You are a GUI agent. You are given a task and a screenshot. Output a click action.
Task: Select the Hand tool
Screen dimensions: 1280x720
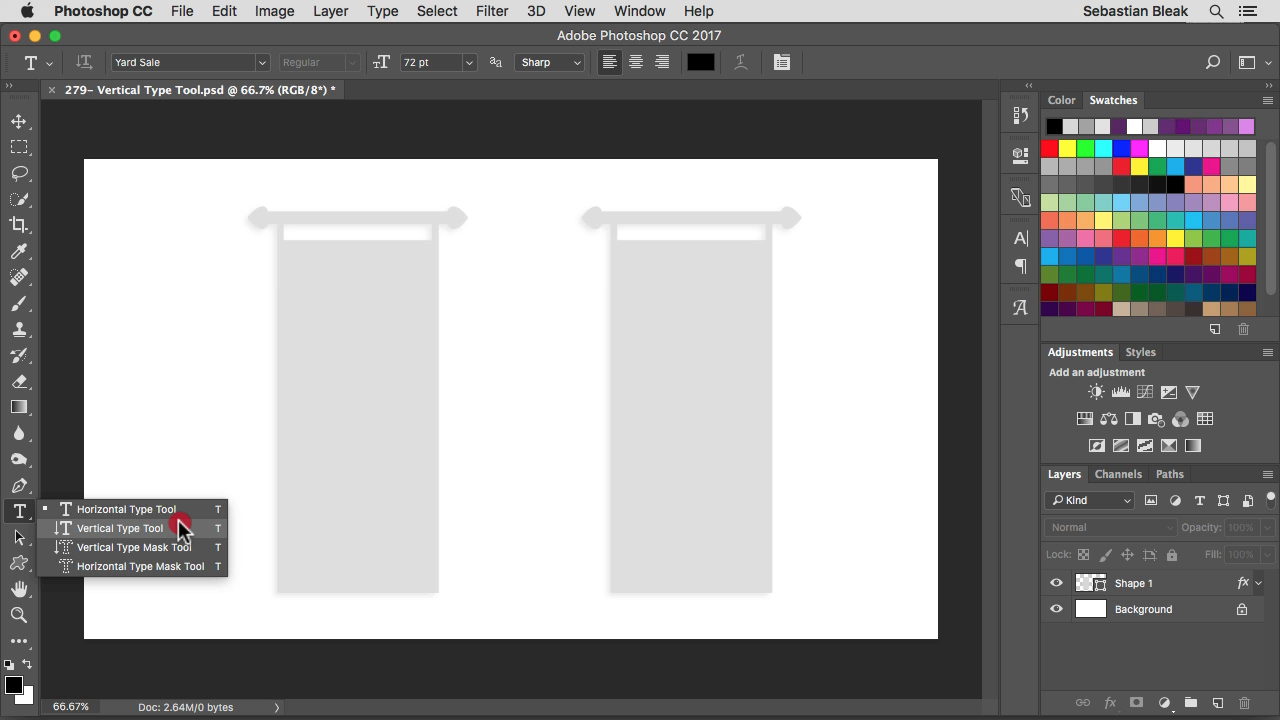(19, 589)
